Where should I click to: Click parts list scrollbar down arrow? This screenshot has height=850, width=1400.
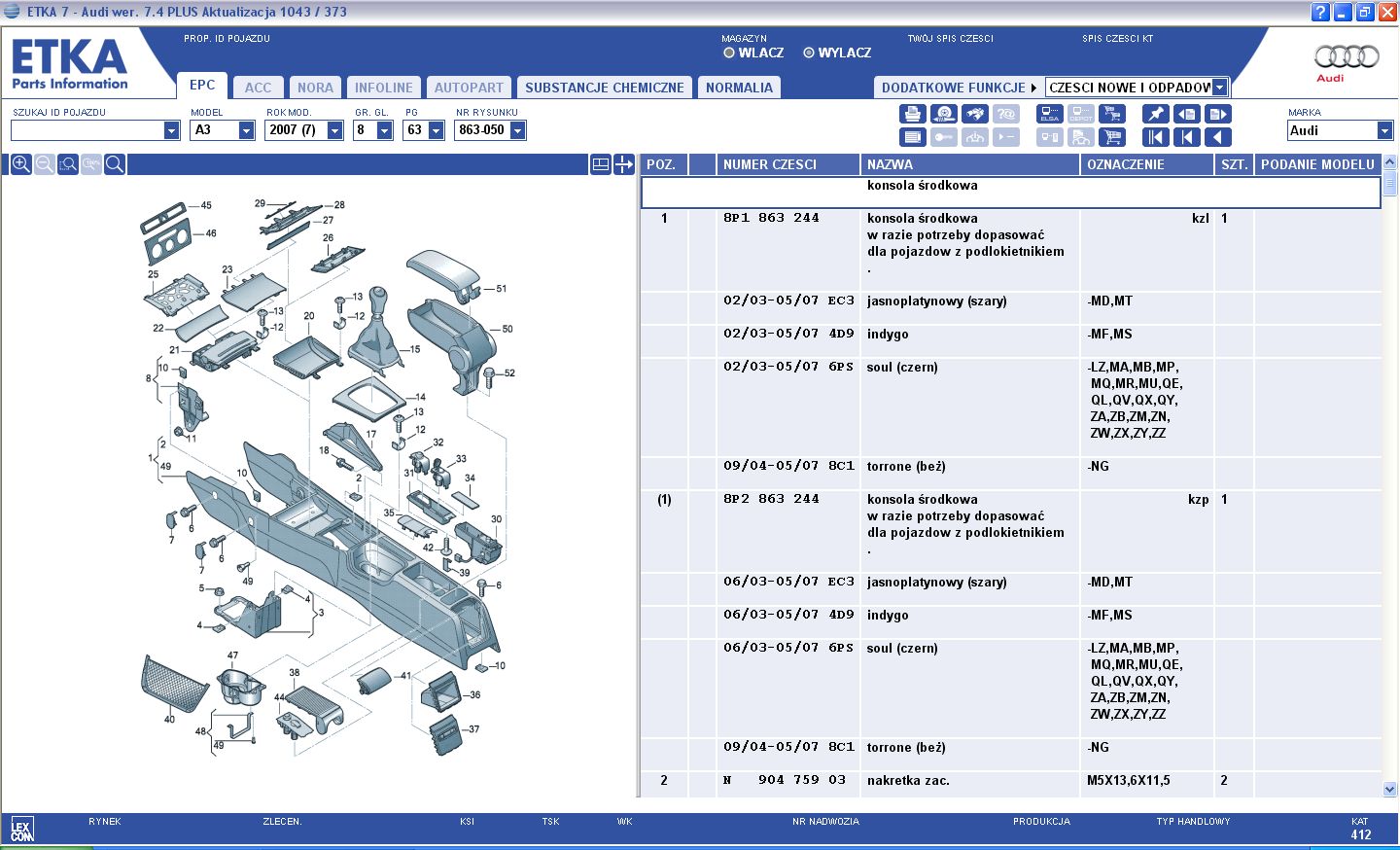pos(1389,790)
